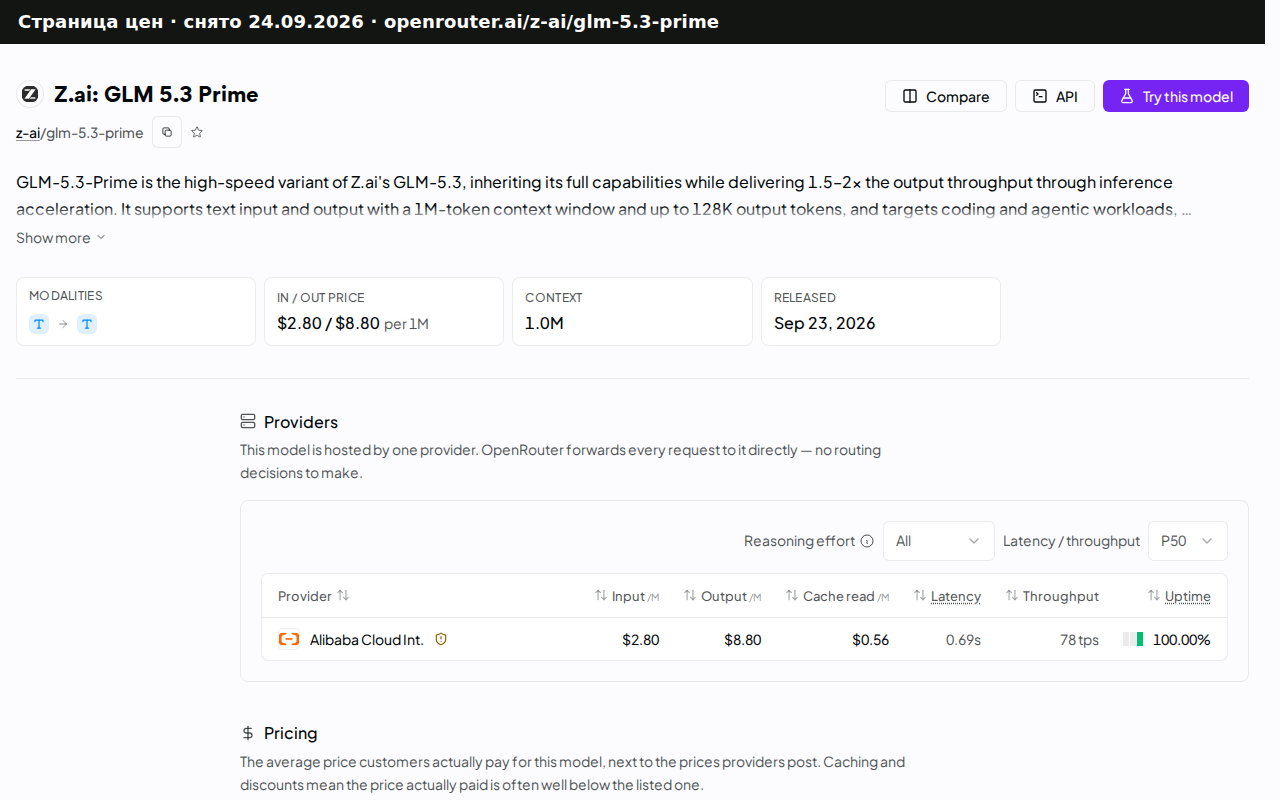Click the 78 tps throughput value
1280x800 pixels.
tap(1079, 640)
